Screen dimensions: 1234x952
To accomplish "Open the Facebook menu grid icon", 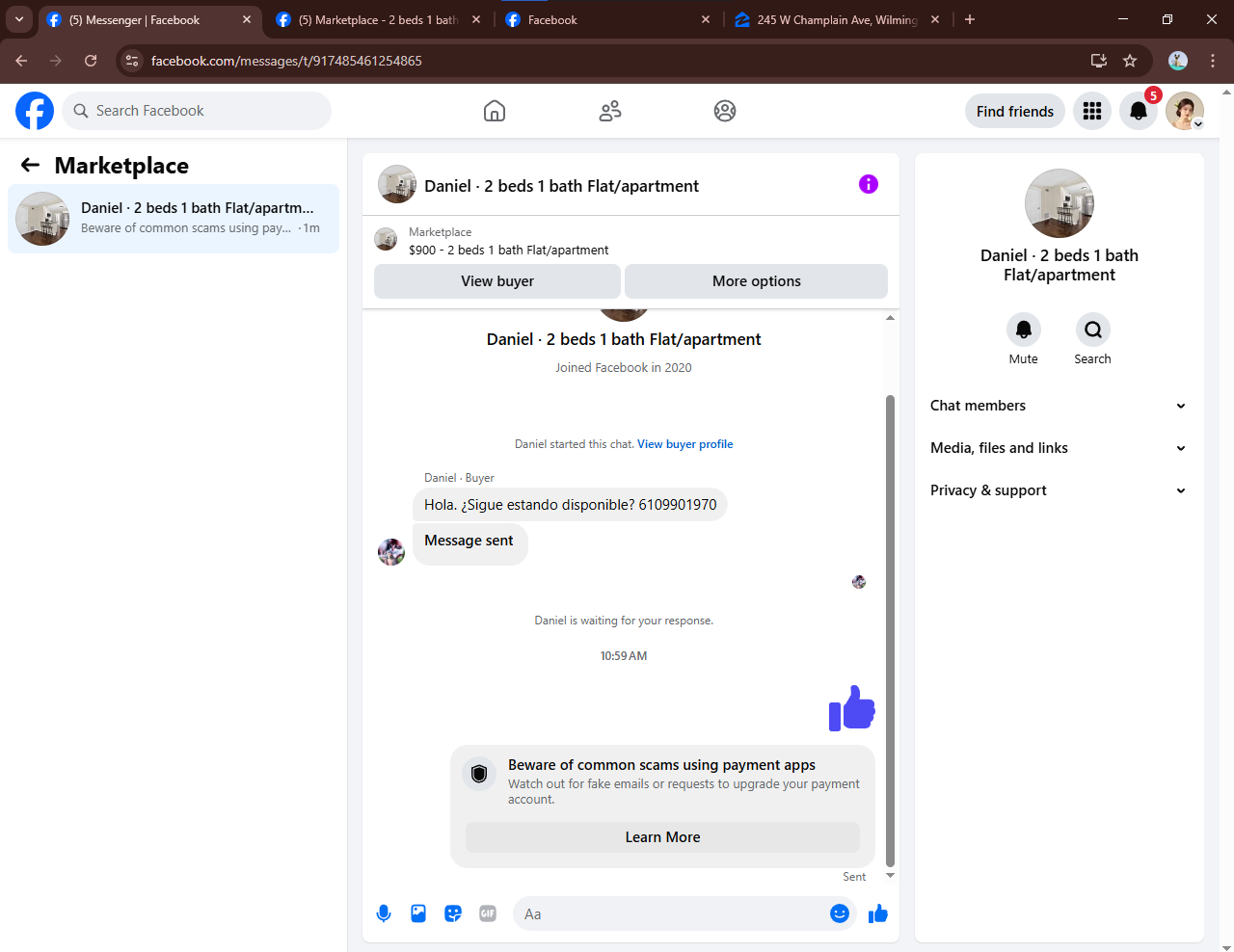I will point(1092,111).
